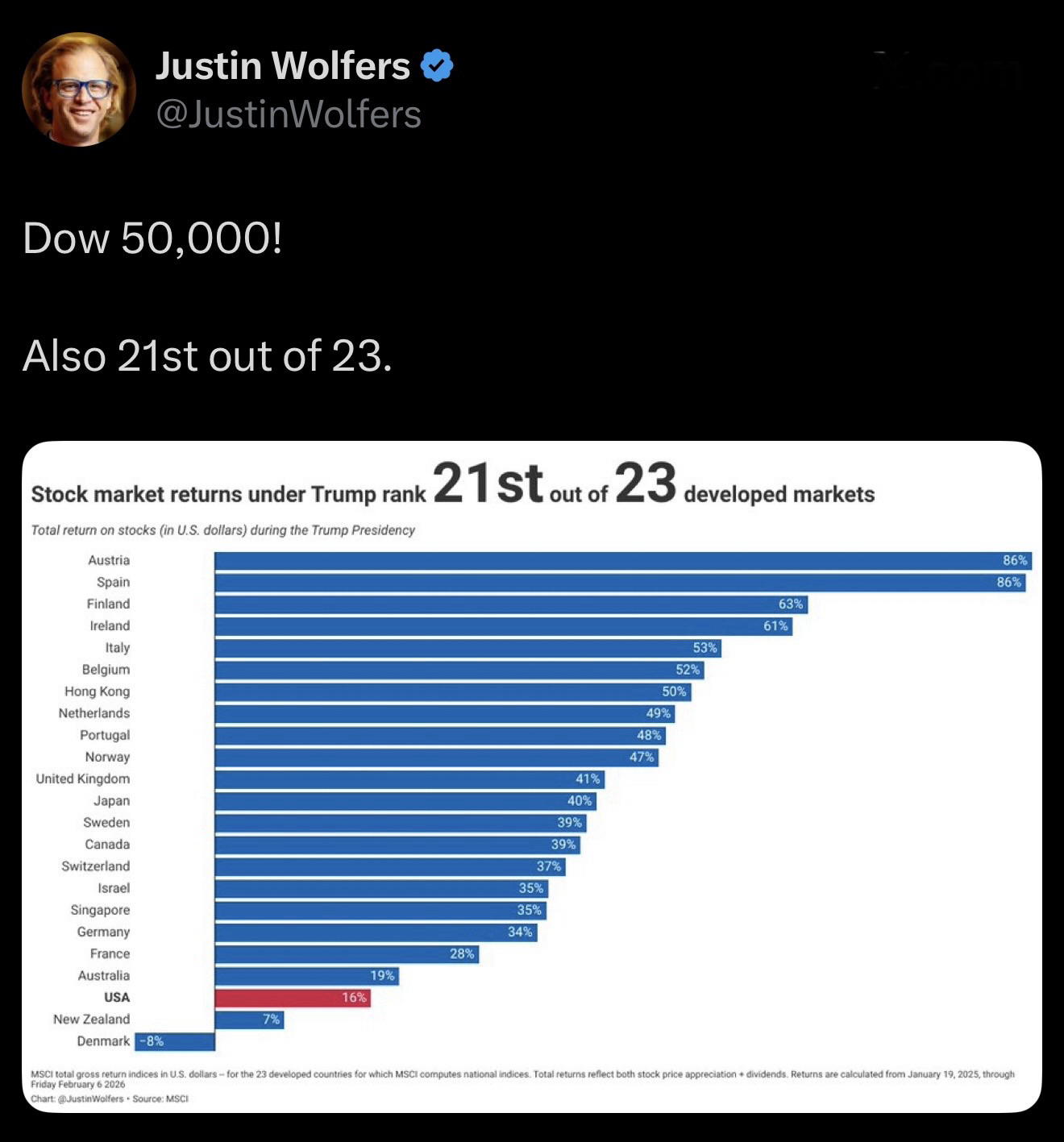Click the chart subtitle about total return
1064x1142 pixels.
click(222, 530)
